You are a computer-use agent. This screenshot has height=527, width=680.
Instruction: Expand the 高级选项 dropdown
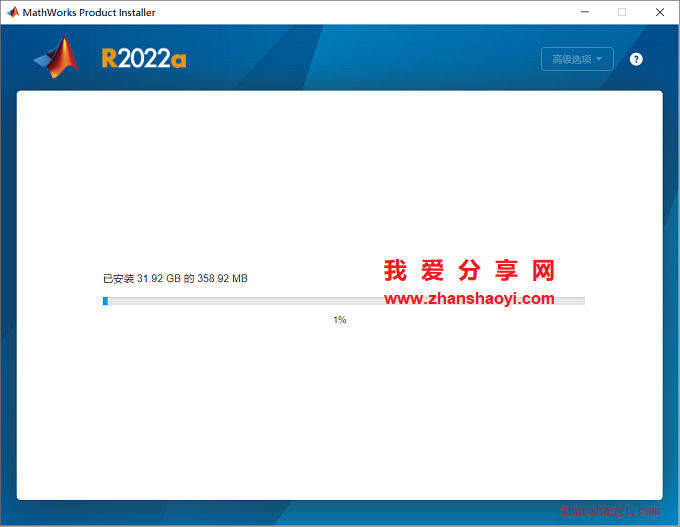pyautogui.click(x=577, y=59)
